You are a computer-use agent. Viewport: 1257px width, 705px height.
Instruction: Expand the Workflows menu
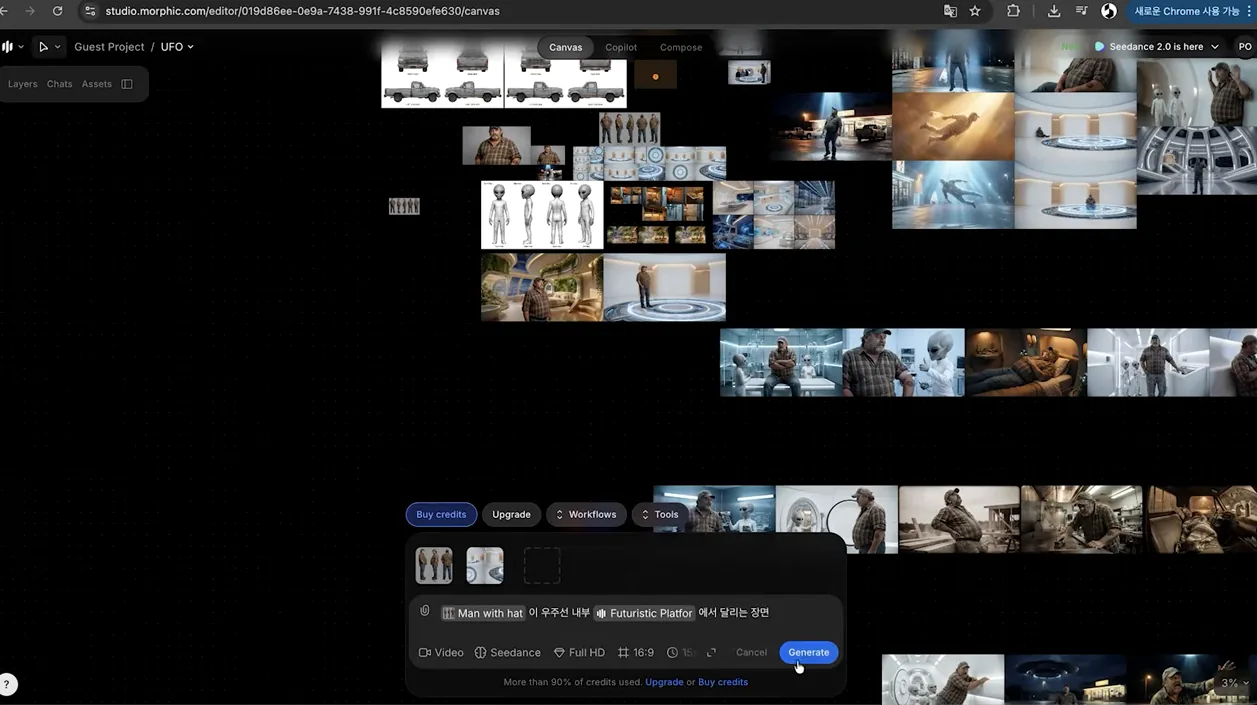click(x=586, y=514)
